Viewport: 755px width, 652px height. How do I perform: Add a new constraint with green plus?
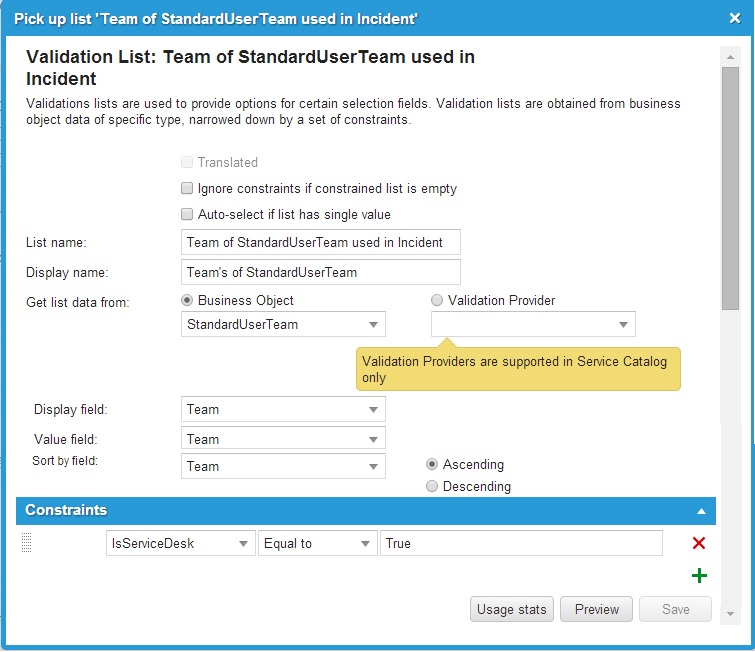[x=699, y=575]
